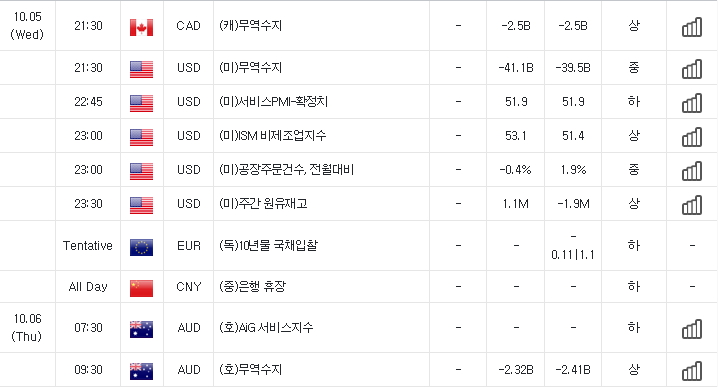Open chart icon for US Services PMI row
Screen dimensions: 718x387
(x=692, y=103)
